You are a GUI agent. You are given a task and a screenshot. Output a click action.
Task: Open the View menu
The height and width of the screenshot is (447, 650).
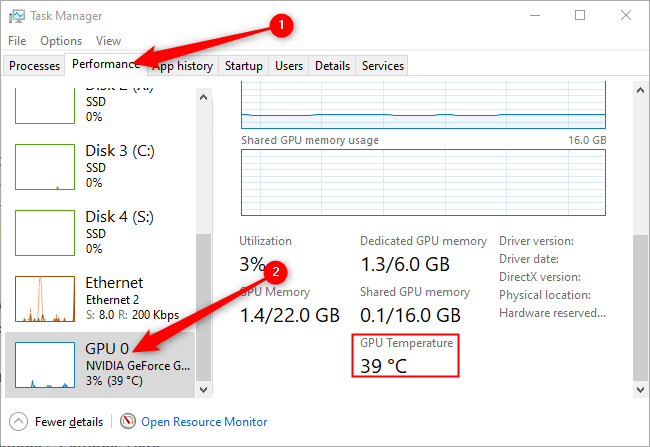(109, 41)
